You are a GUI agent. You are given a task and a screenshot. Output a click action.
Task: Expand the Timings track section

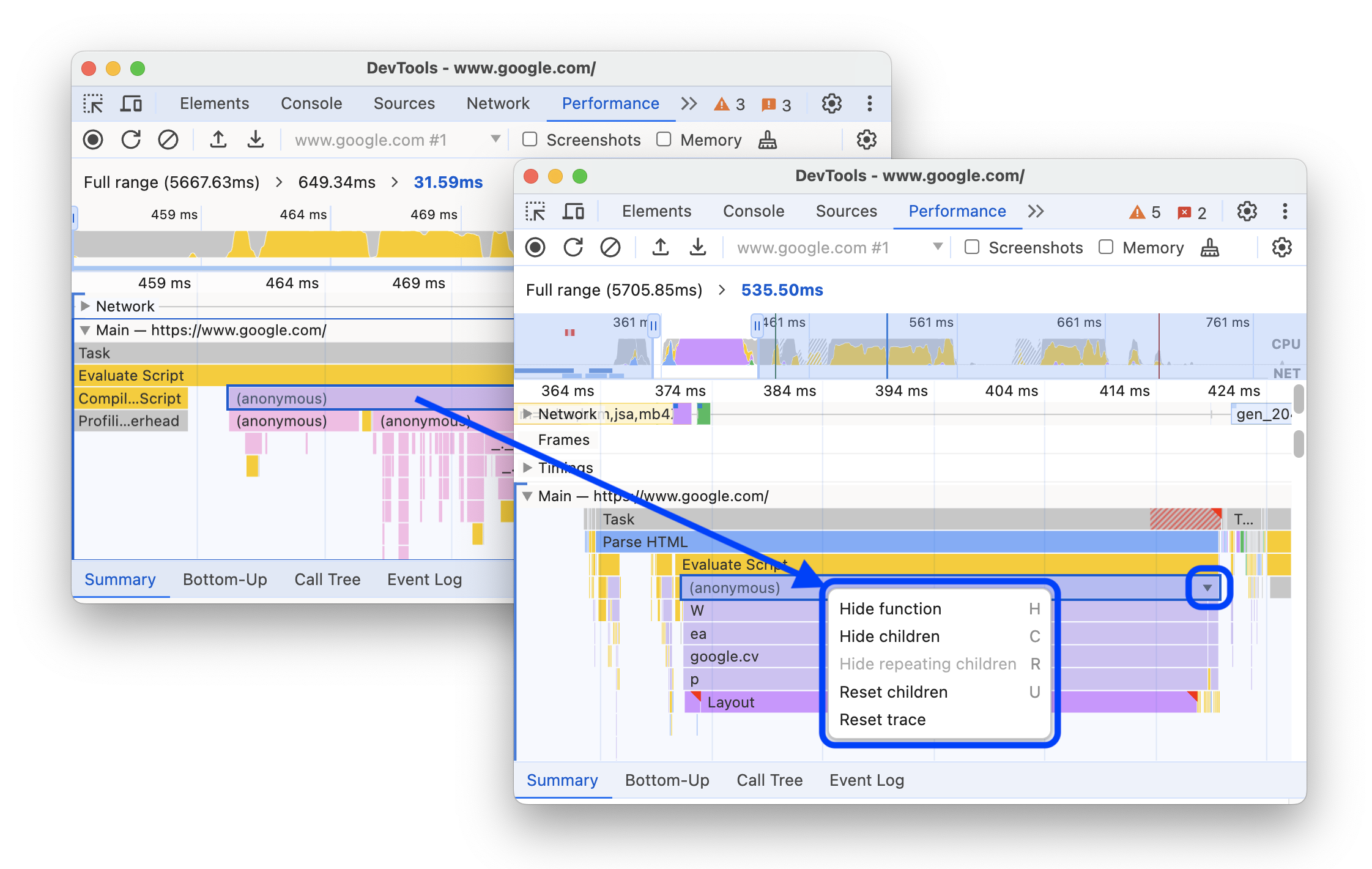coord(529,466)
